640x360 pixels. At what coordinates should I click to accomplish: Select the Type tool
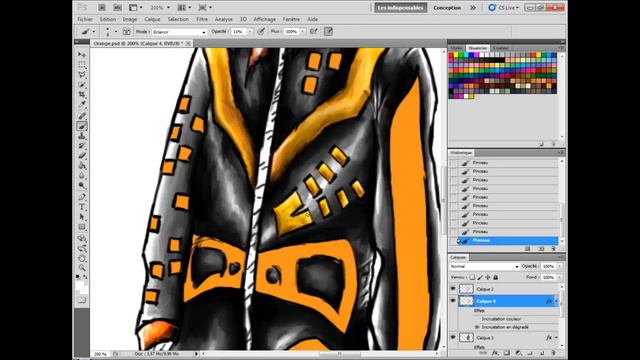(x=82, y=207)
